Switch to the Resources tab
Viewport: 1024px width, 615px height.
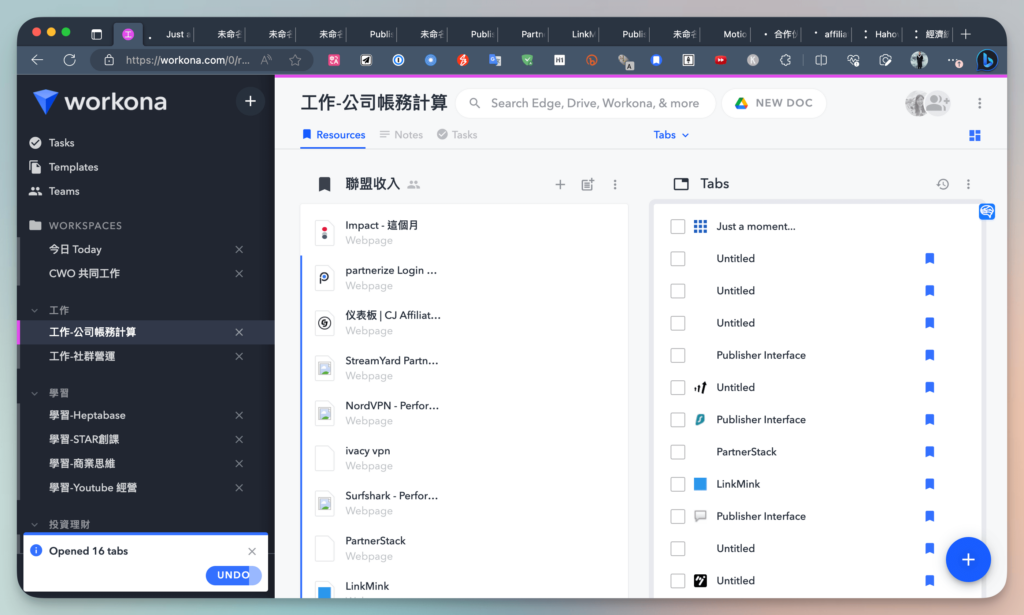333,134
